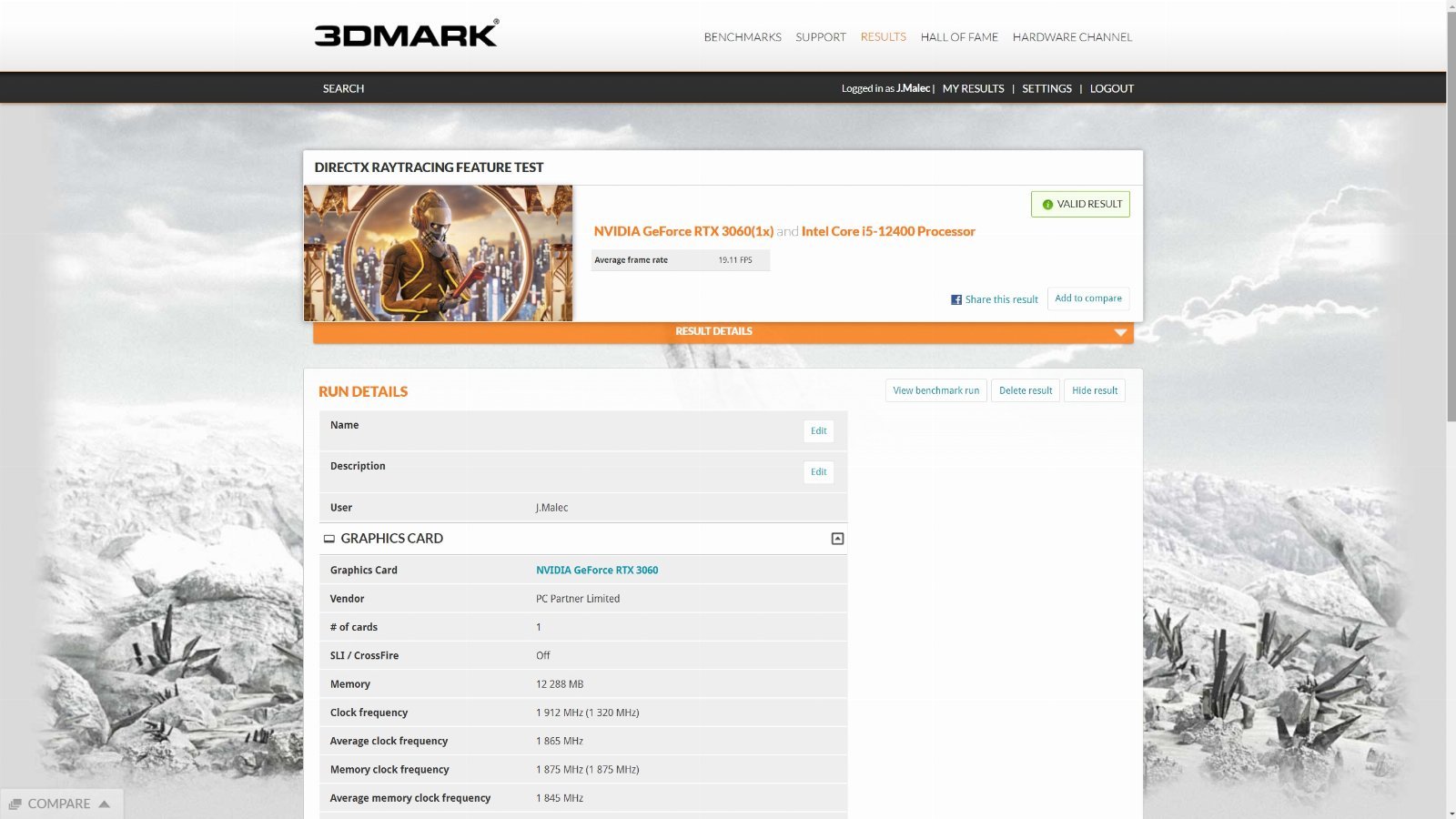Click the Result Details orange bar

pos(723,332)
